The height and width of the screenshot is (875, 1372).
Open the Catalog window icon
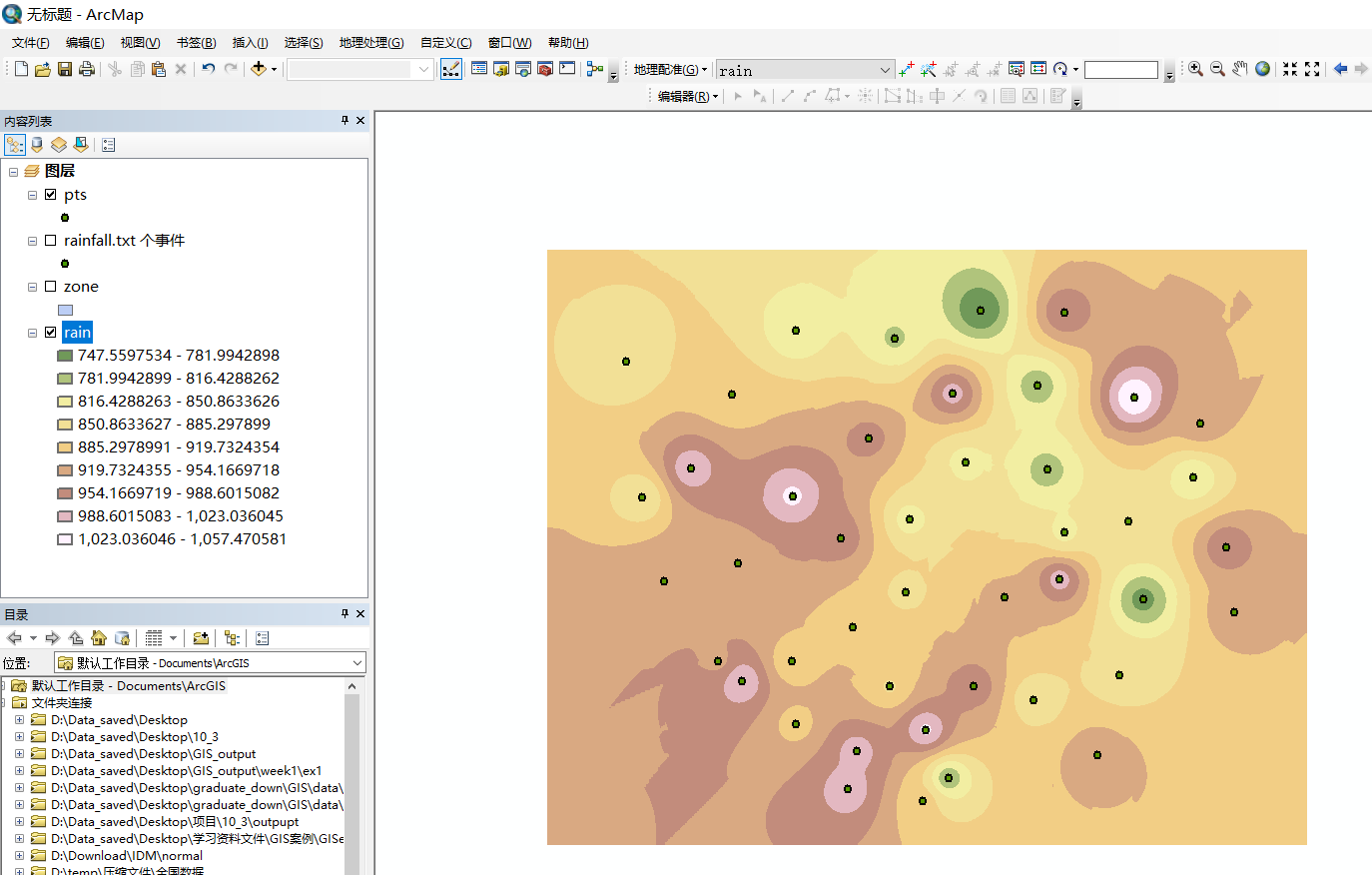point(501,69)
